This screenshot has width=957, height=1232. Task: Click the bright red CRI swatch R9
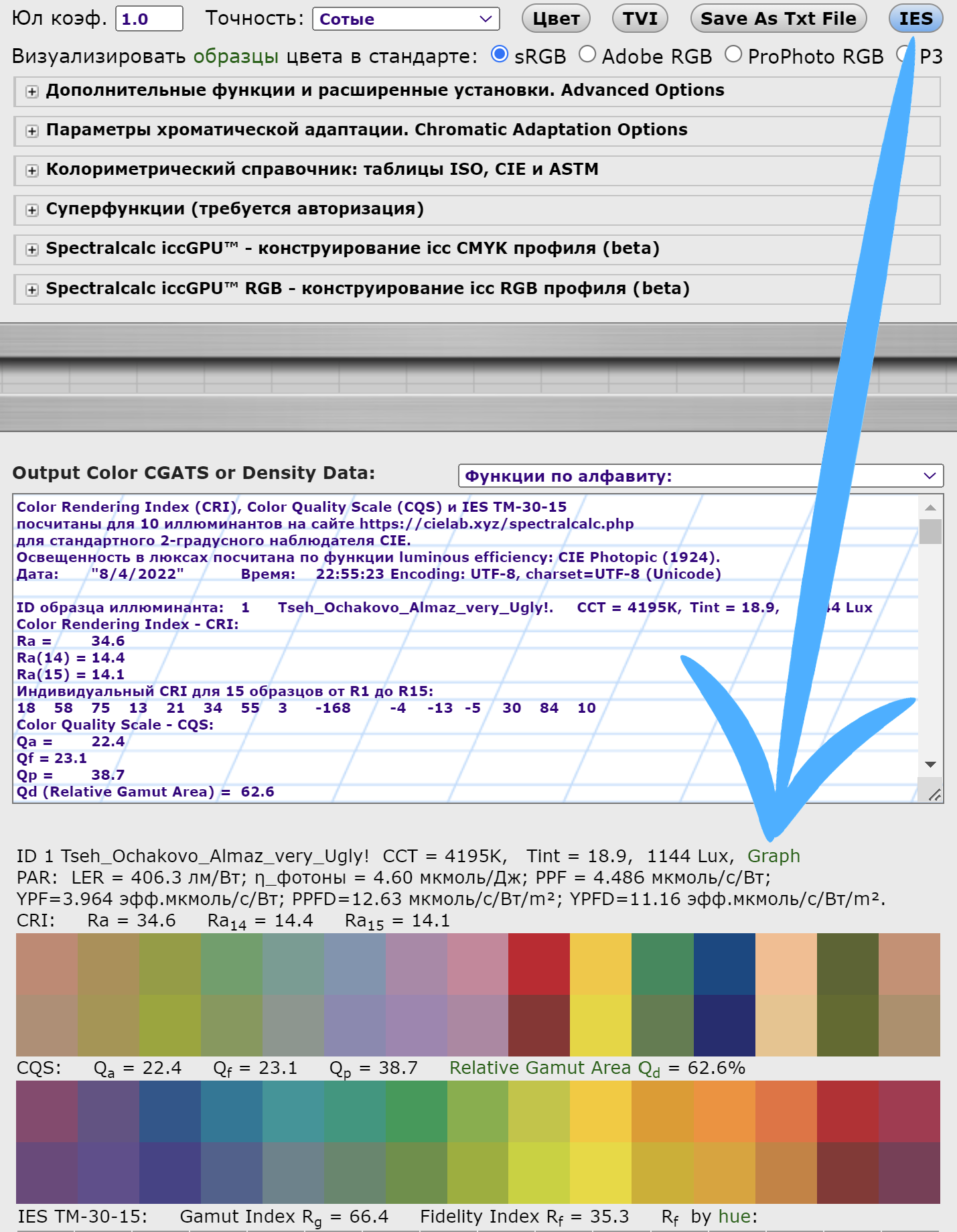tap(539, 964)
